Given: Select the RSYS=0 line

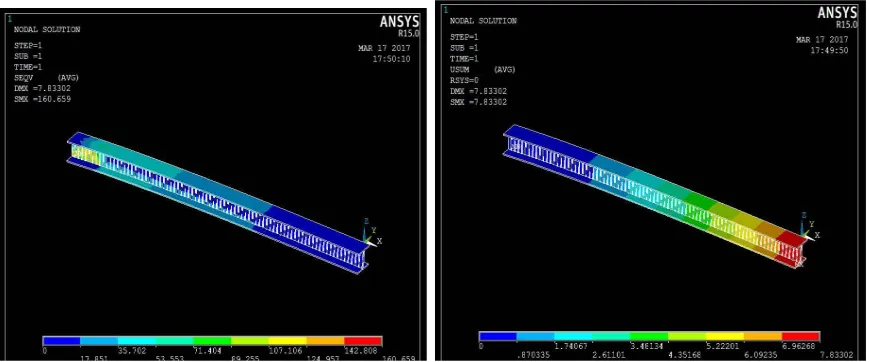Looking at the screenshot, I should click(464, 81).
